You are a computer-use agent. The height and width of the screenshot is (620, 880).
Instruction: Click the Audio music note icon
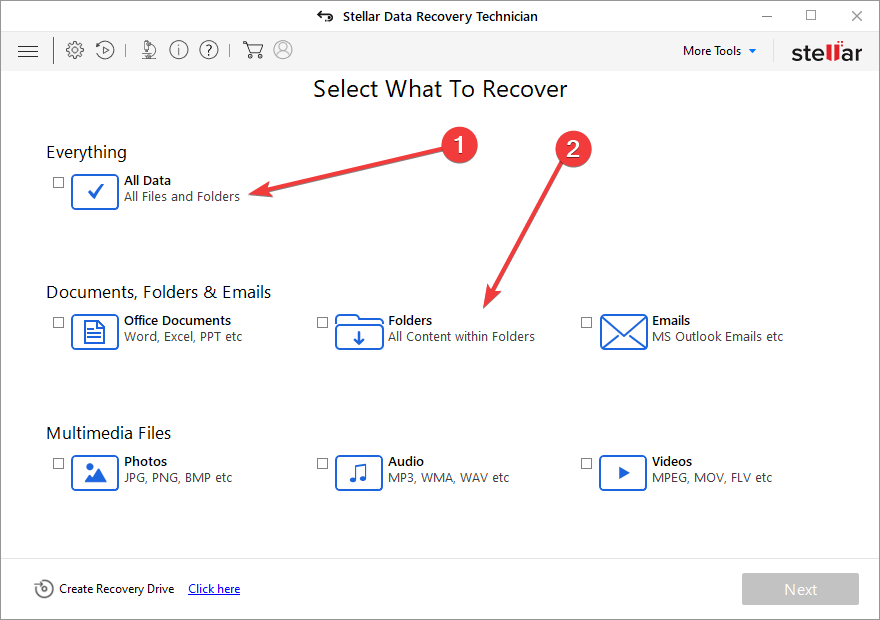359,473
